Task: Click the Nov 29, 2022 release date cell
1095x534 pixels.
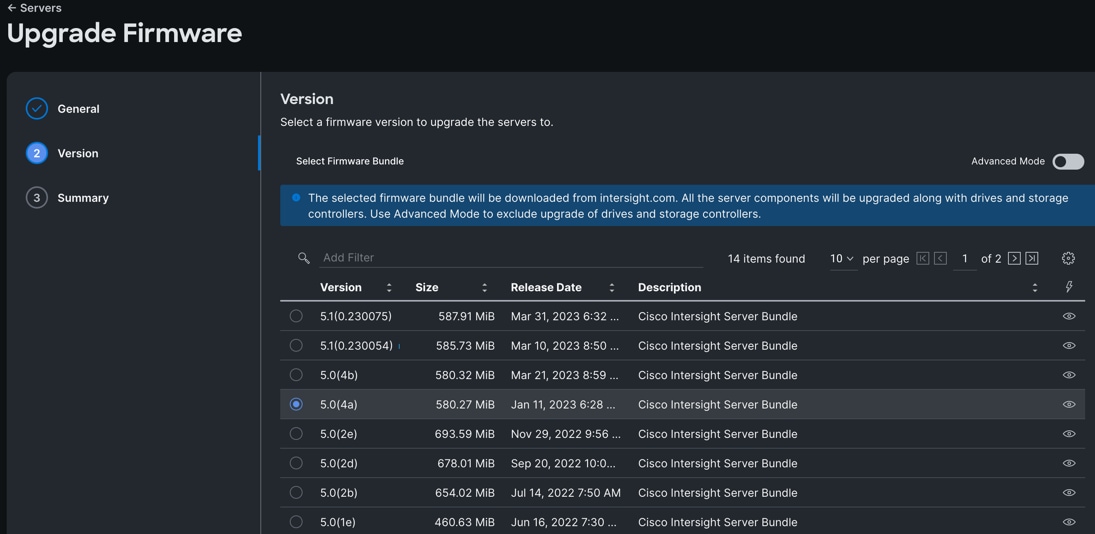Action: point(566,433)
